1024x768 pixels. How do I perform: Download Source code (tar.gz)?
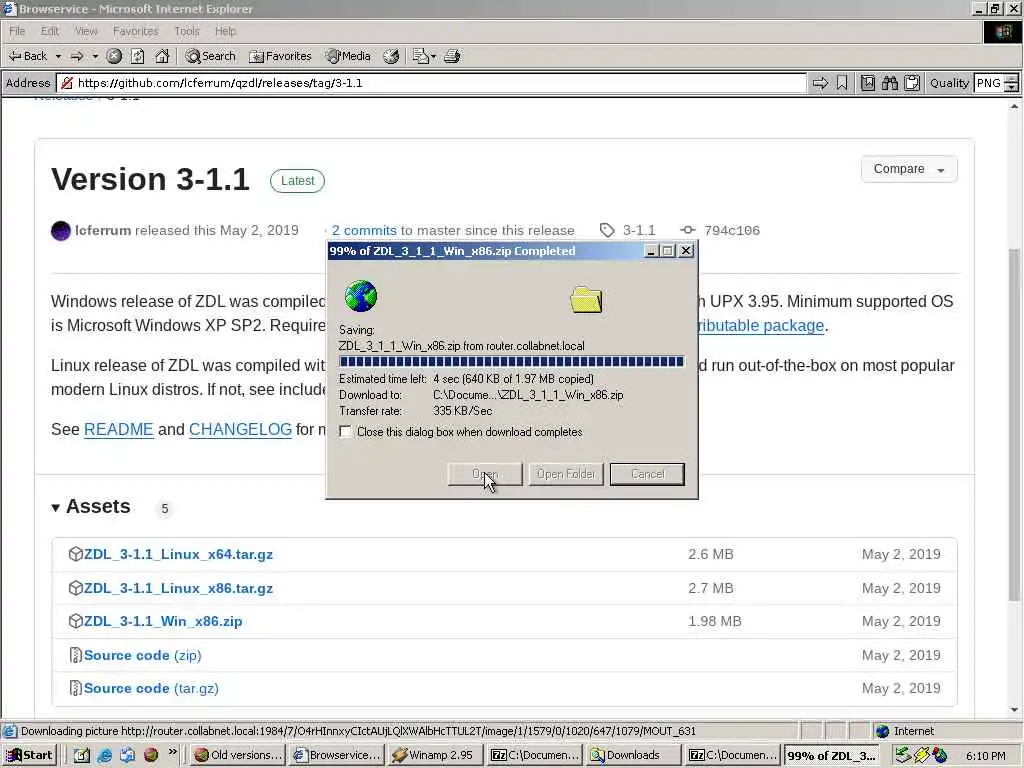pyautogui.click(x=151, y=688)
